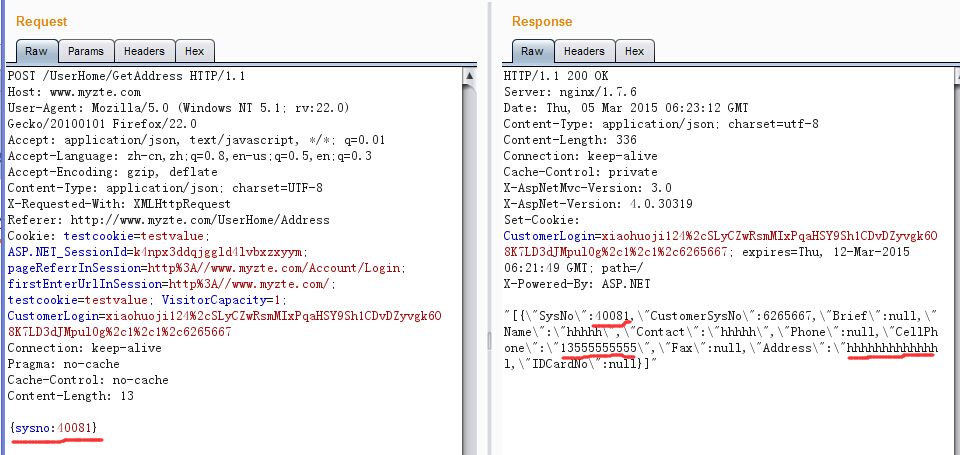Click the sysno:40081 request body line
The image size is (960, 455).
(54, 426)
